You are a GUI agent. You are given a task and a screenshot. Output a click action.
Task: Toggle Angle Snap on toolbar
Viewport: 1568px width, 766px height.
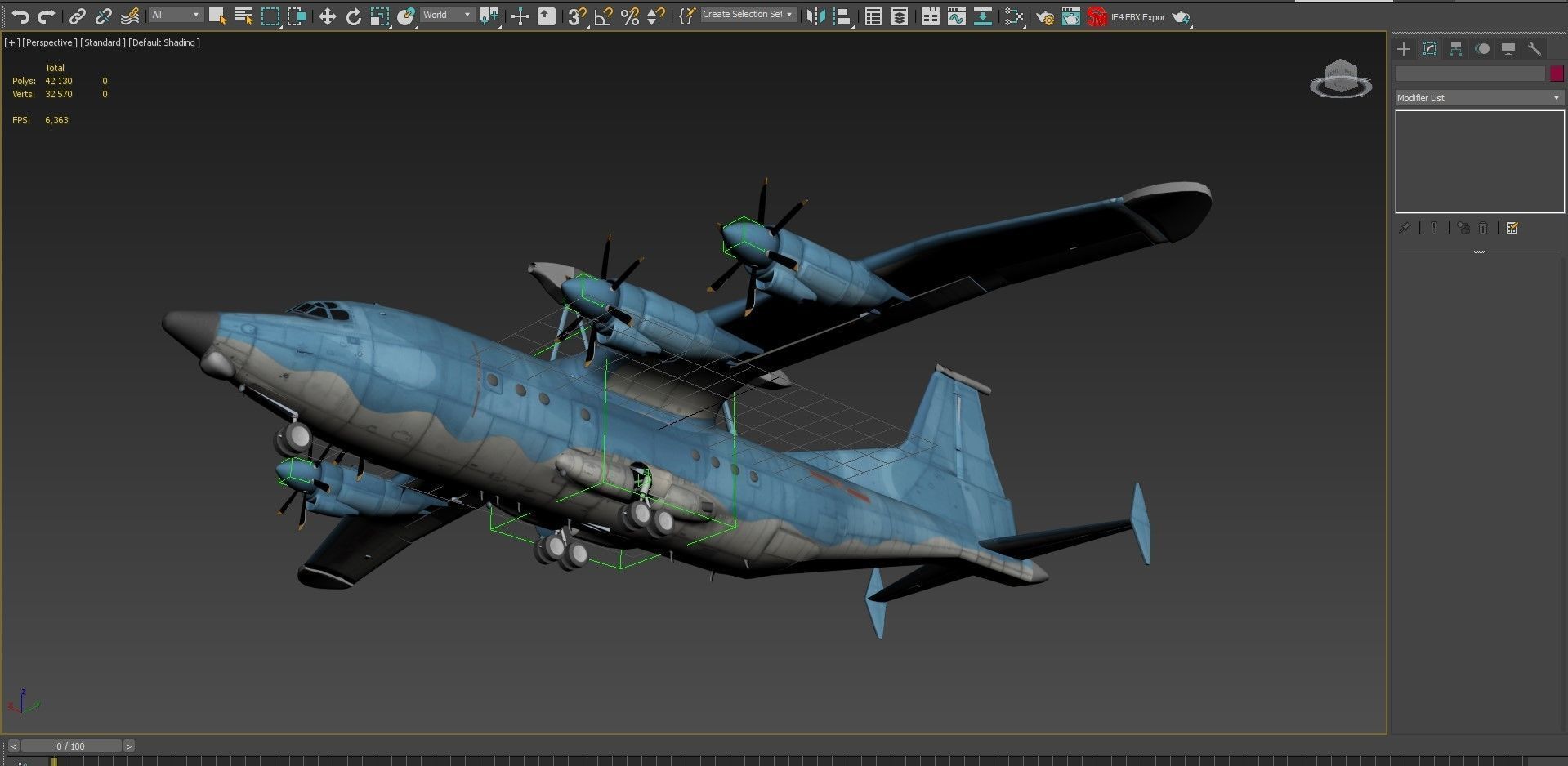pyautogui.click(x=603, y=16)
